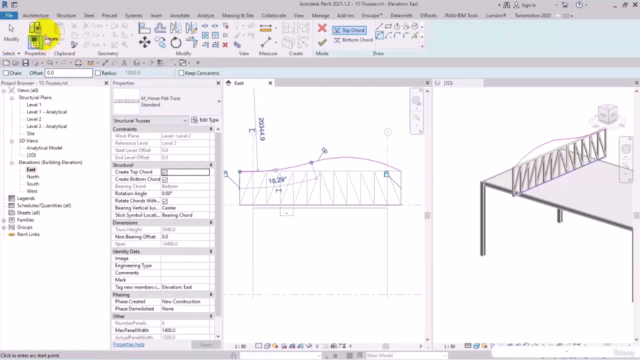
Task: Select the Rotate tool
Action: [176, 42]
